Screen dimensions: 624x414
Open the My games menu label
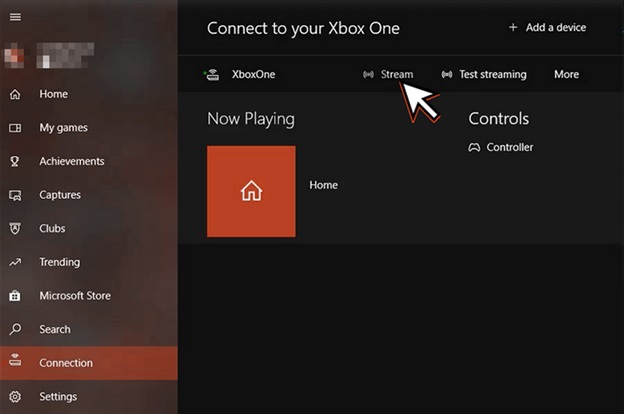[64, 128]
